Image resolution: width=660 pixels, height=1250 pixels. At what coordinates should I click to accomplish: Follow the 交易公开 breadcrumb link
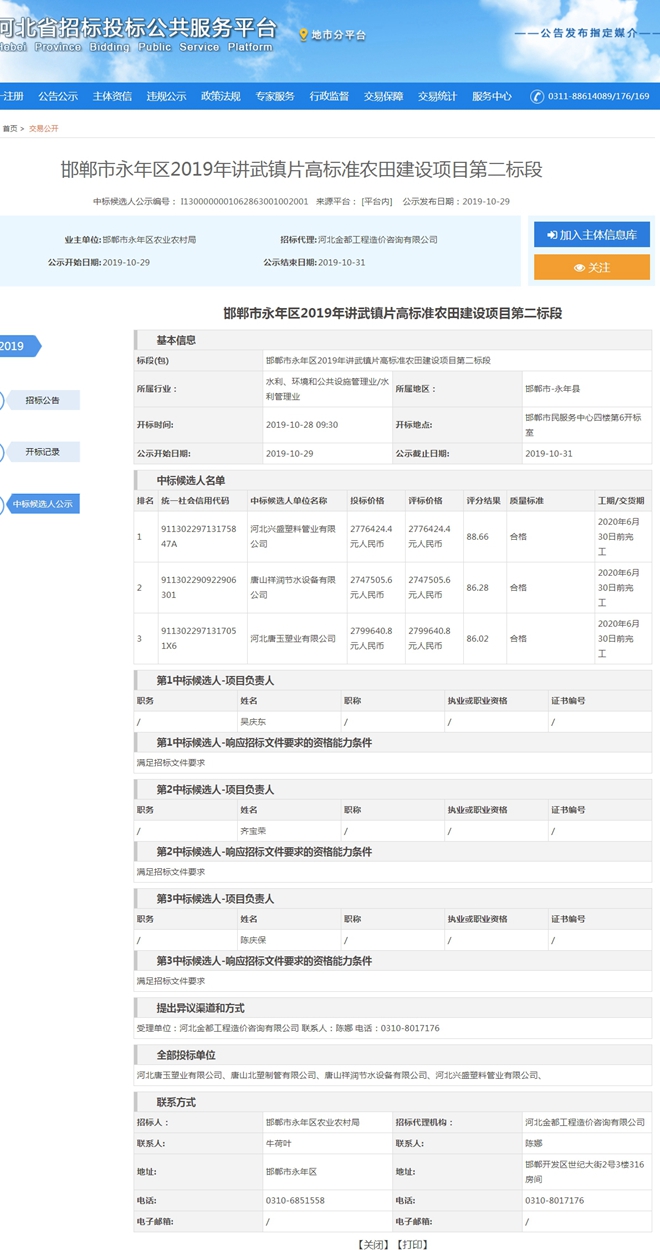pos(44,129)
